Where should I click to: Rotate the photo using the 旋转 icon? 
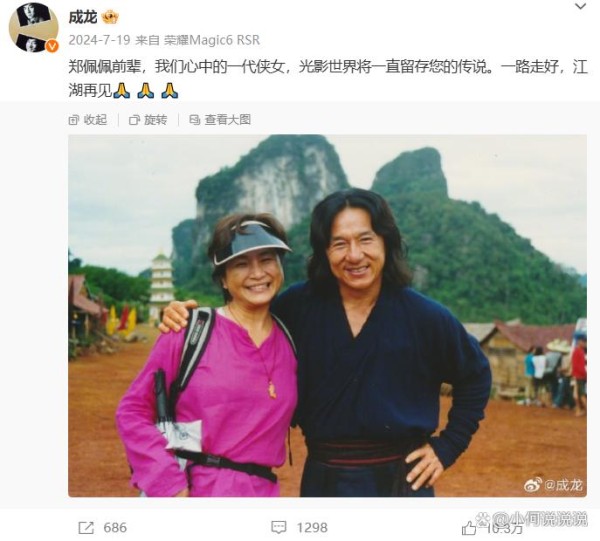(x=134, y=120)
